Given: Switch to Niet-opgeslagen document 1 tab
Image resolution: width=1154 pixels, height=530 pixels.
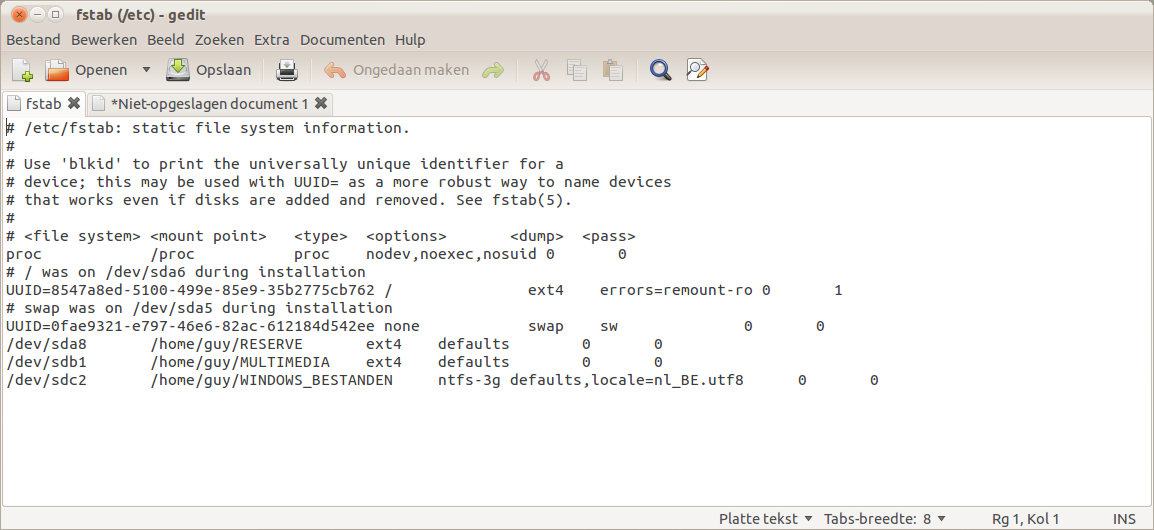Looking at the screenshot, I should (x=209, y=104).
